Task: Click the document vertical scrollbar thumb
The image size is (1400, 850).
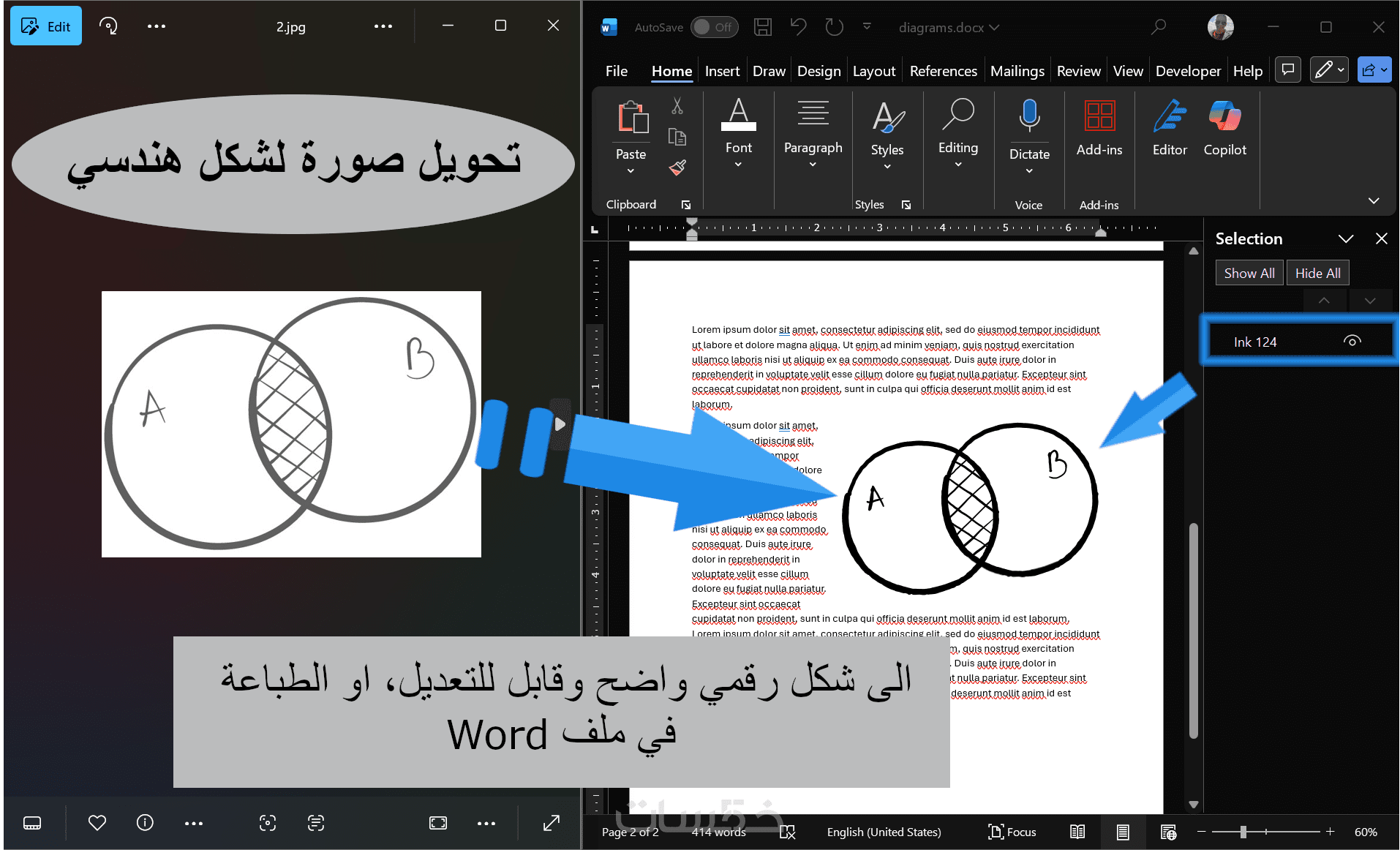Action: pyautogui.click(x=1193, y=631)
